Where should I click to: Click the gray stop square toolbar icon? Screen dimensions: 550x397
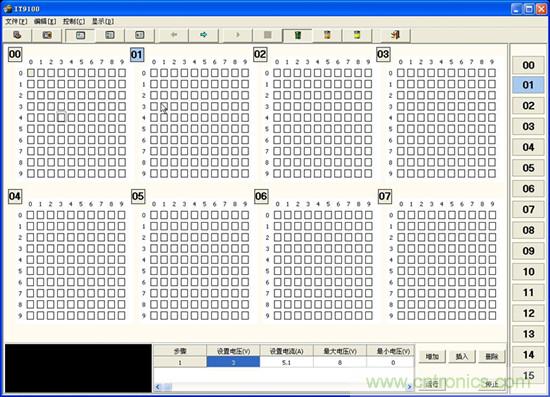click(268, 35)
